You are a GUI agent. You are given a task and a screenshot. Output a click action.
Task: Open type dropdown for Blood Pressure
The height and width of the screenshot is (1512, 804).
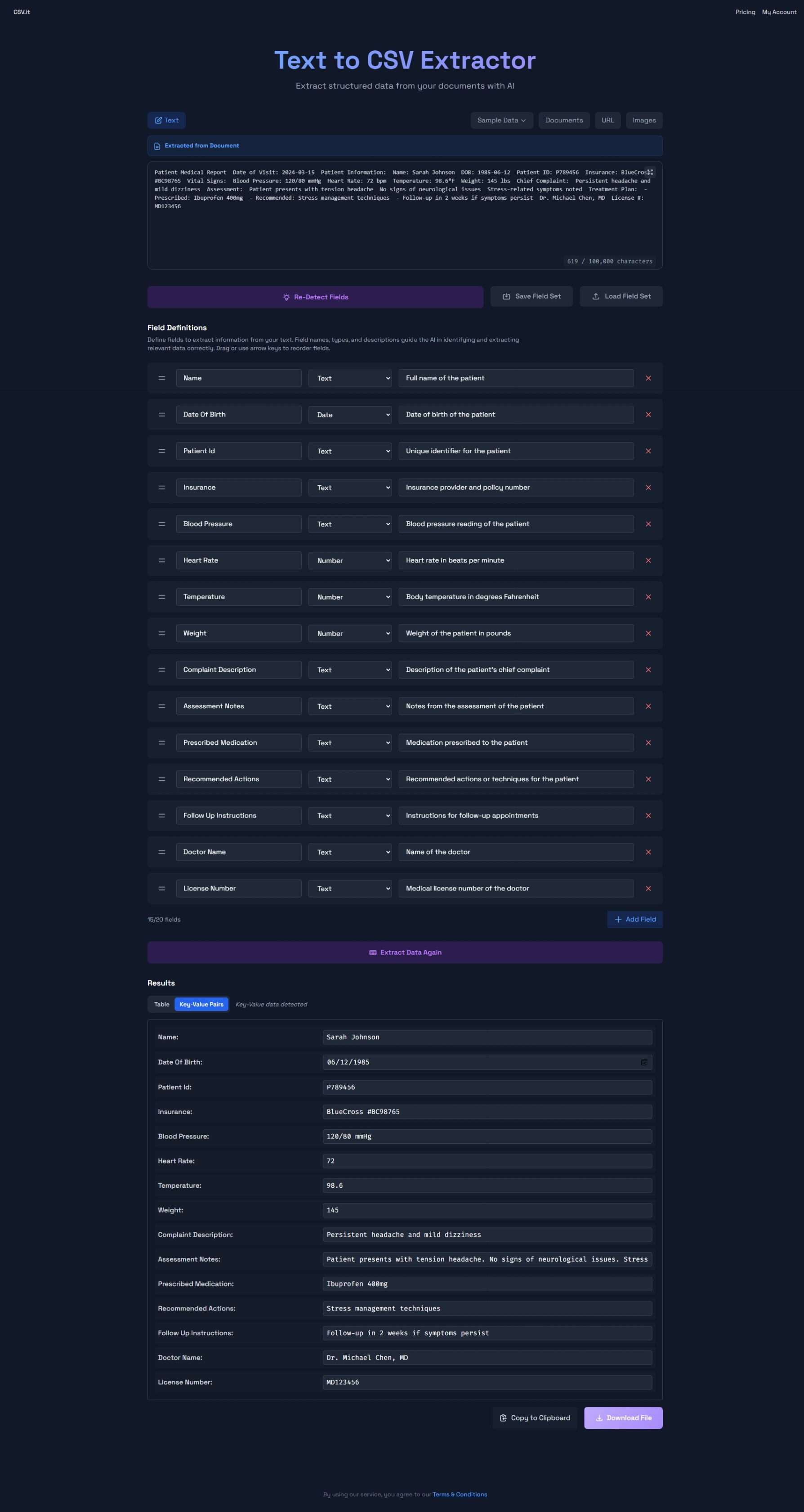tap(350, 523)
